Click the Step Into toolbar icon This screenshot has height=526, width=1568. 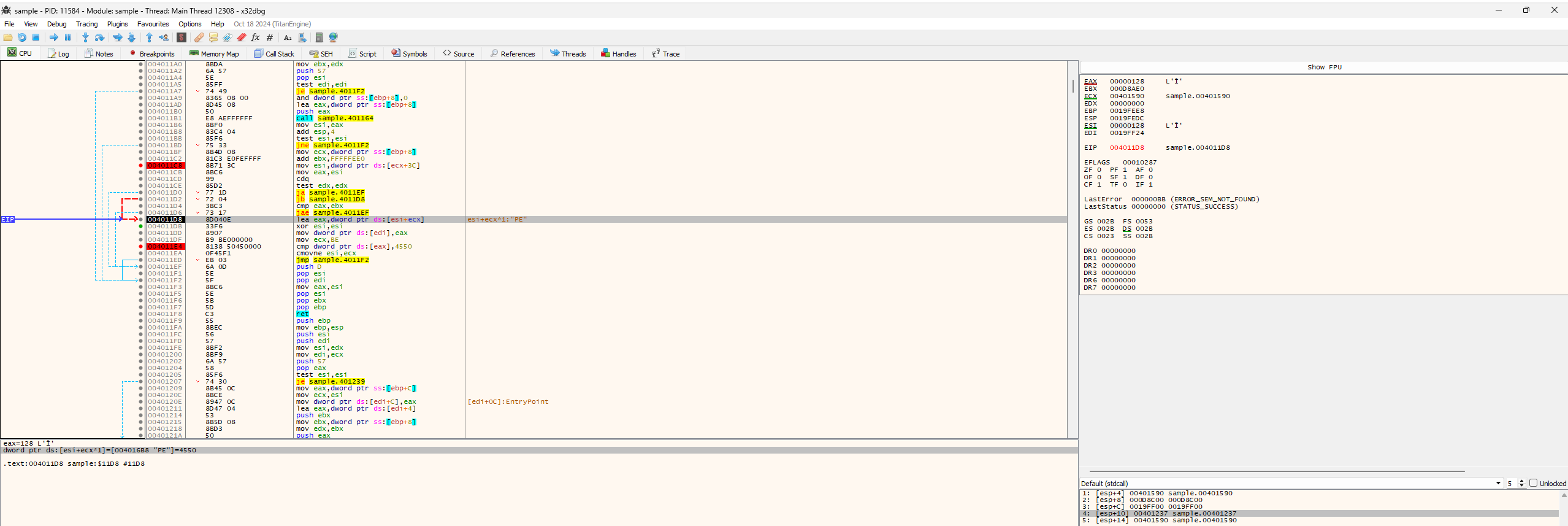click(x=85, y=37)
